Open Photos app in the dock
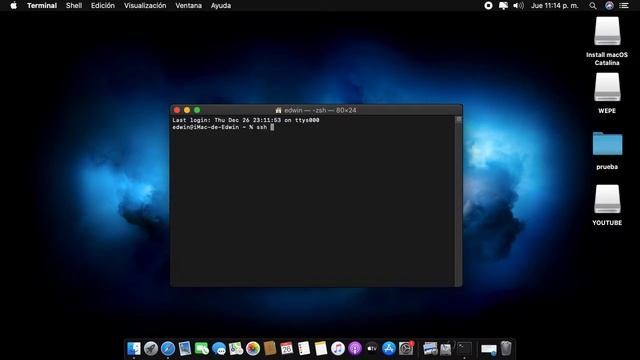 pyautogui.click(x=253, y=348)
